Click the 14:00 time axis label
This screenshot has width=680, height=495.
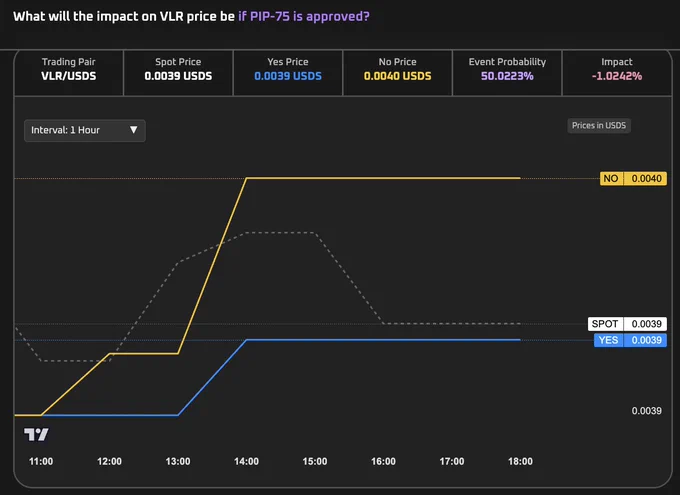pyautogui.click(x=246, y=461)
